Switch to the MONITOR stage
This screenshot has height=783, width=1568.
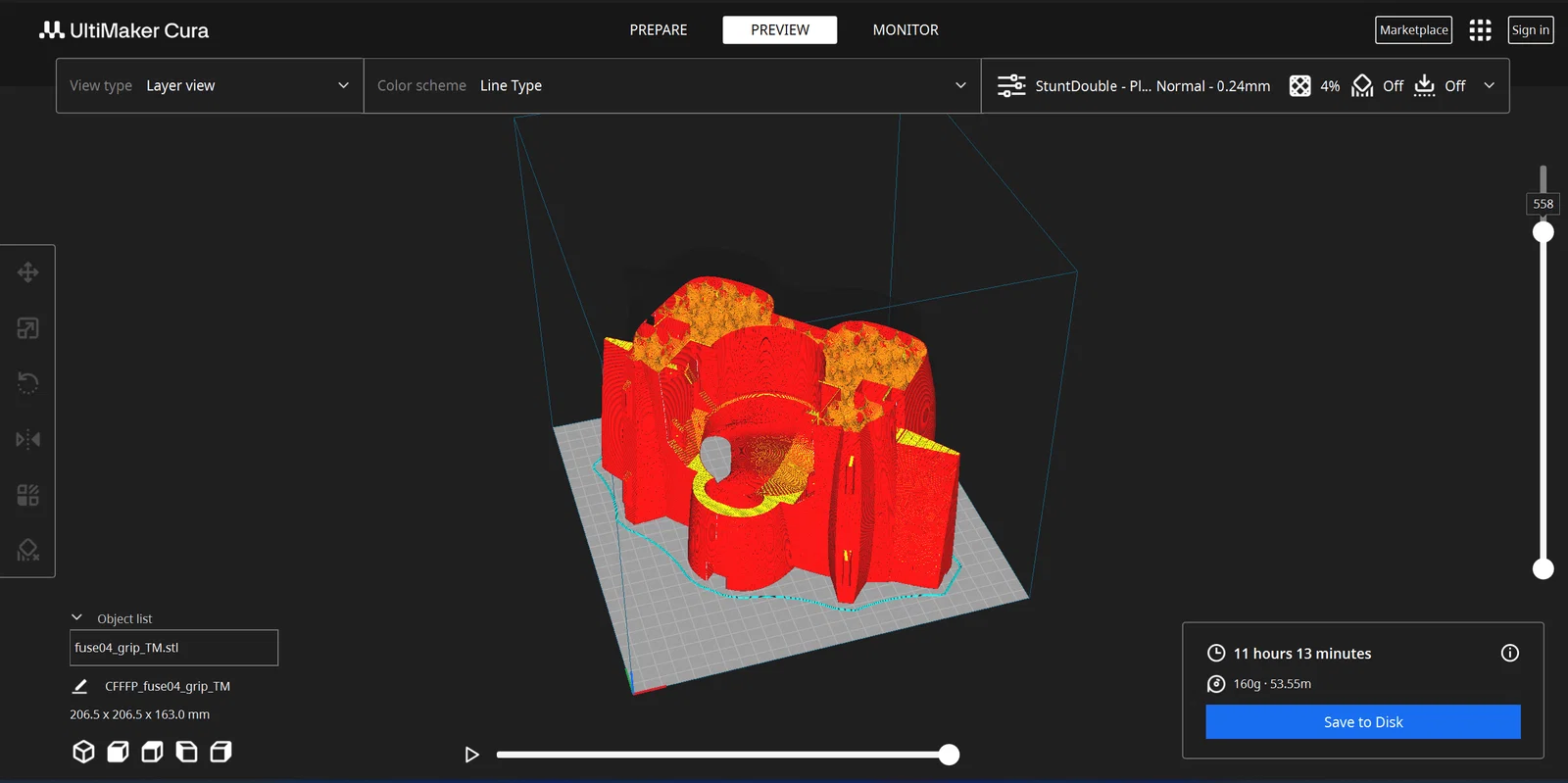[x=906, y=30]
